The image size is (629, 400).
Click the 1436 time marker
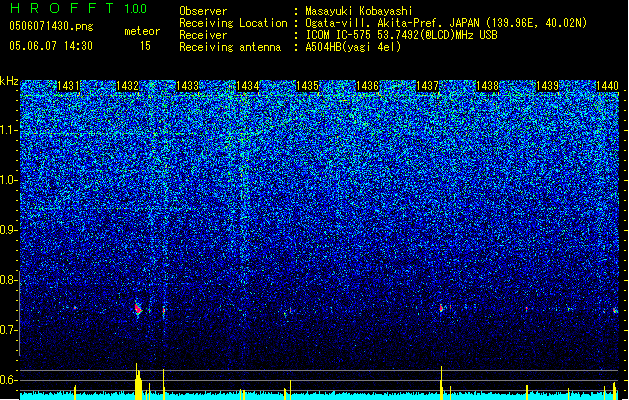click(x=367, y=86)
